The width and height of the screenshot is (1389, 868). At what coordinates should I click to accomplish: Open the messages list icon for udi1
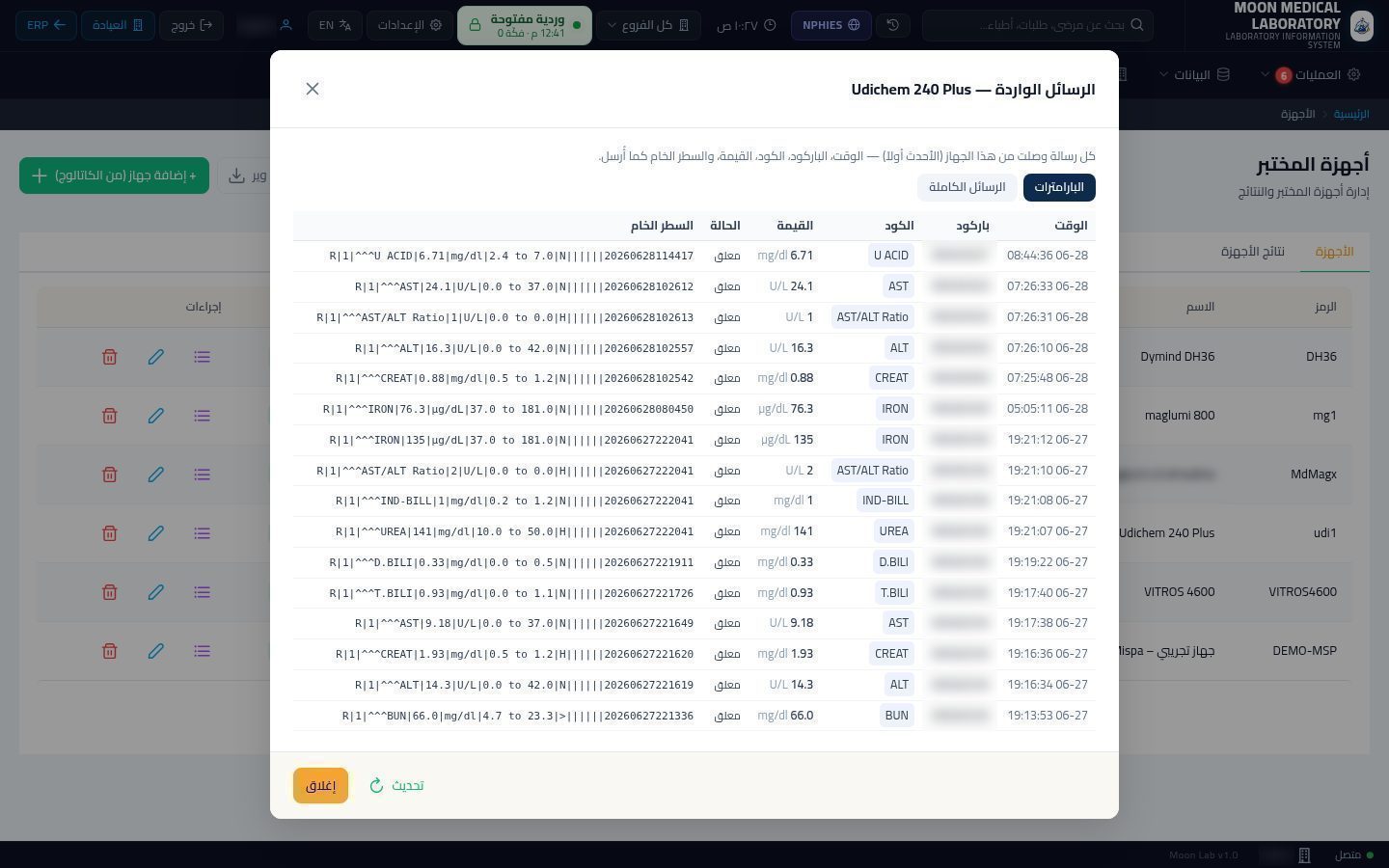point(202,533)
